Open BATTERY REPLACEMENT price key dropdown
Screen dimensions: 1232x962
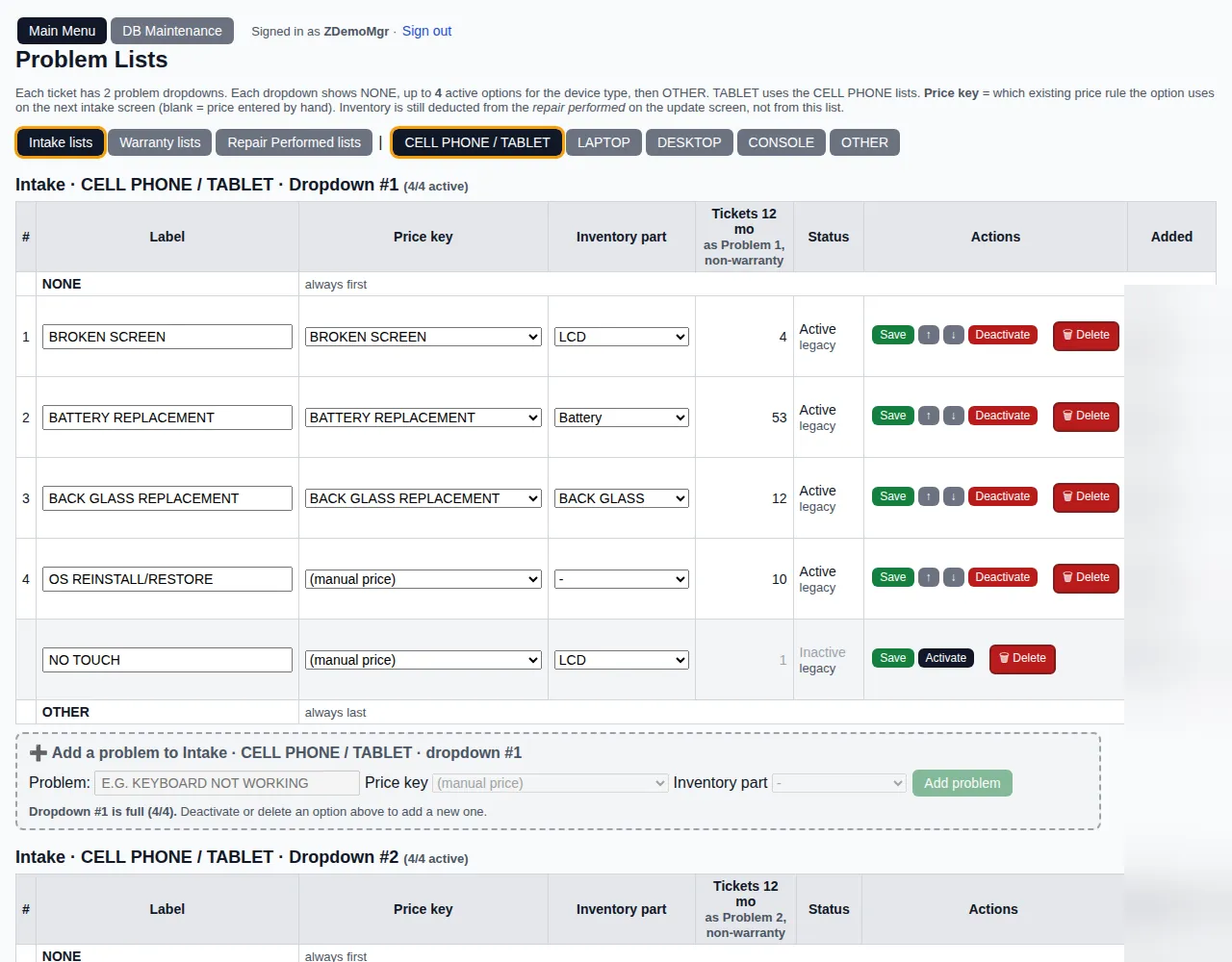click(x=423, y=418)
